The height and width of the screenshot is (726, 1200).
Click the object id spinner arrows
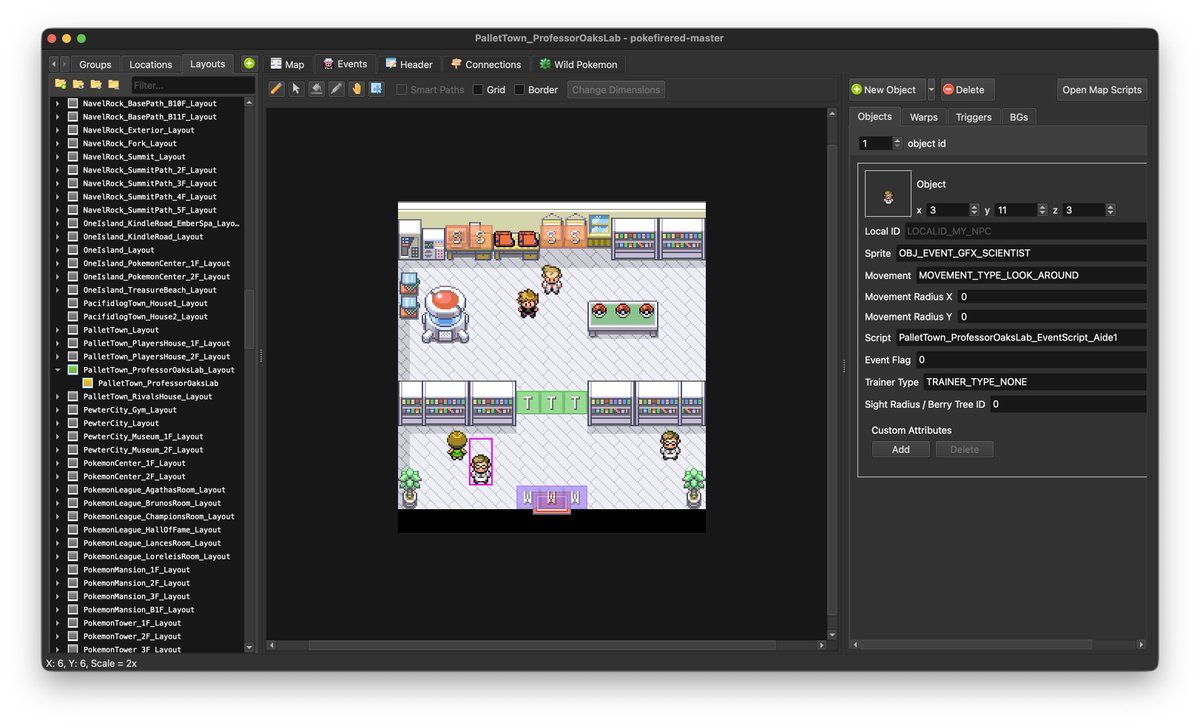pos(896,143)
